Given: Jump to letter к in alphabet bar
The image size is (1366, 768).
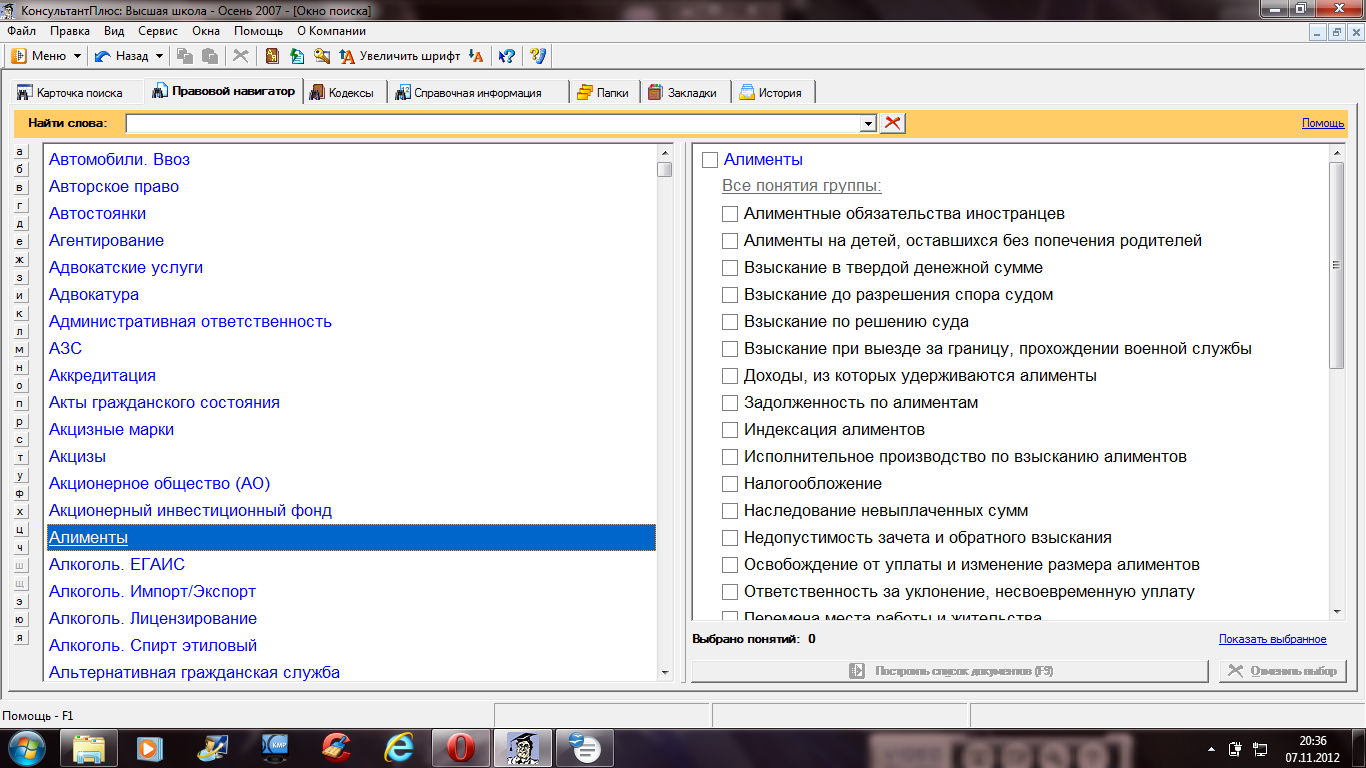Looking at the screenshot, I should (x=21, y=313).
